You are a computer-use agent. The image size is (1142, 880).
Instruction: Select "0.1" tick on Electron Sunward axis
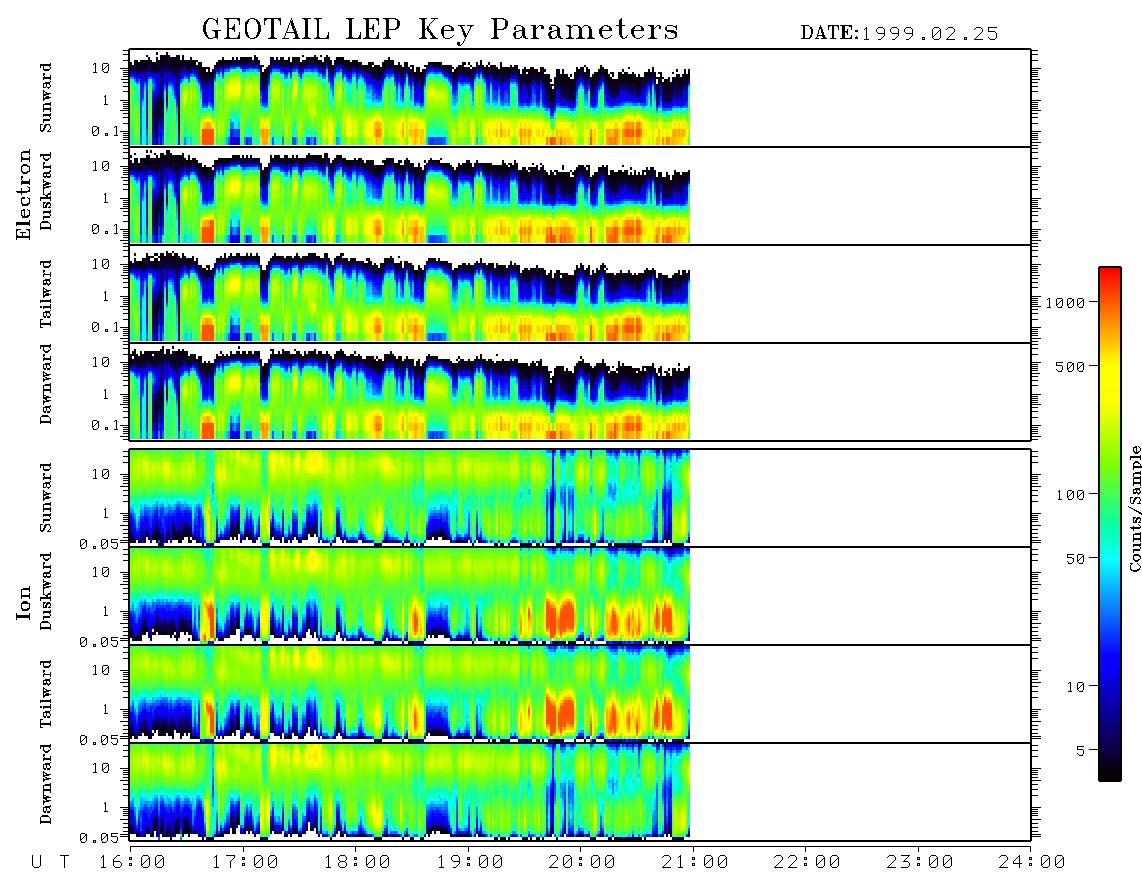coord(105,131)
